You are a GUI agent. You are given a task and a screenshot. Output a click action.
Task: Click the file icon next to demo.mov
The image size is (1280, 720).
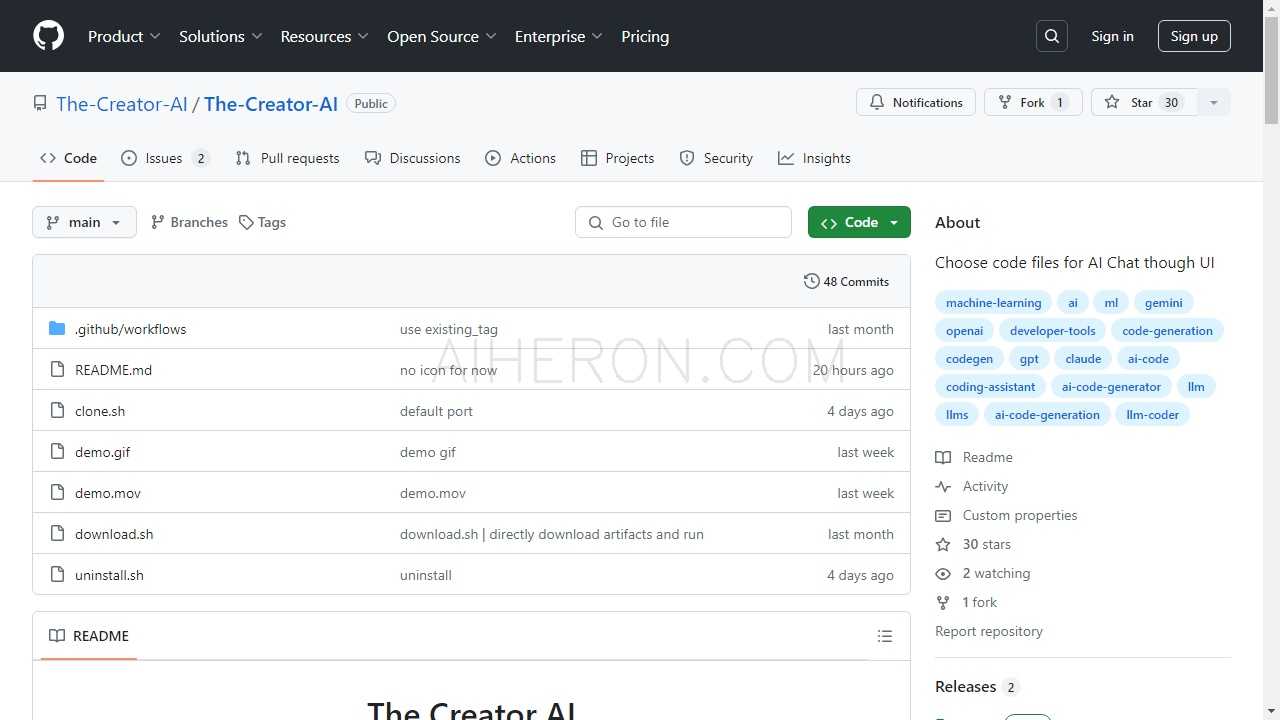pyautogui.click(x=57, y=493)
